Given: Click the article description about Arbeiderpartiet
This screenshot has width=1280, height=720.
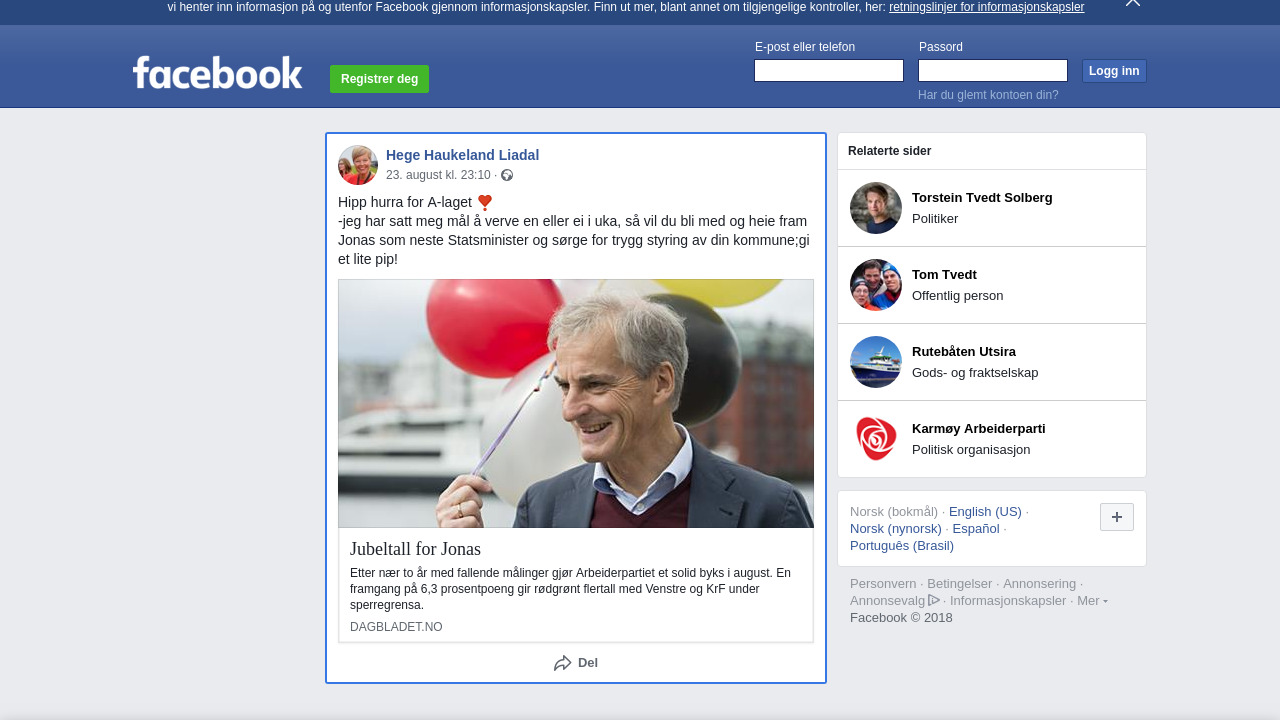Looking at the screenshot, I should (x=571, y=589).
